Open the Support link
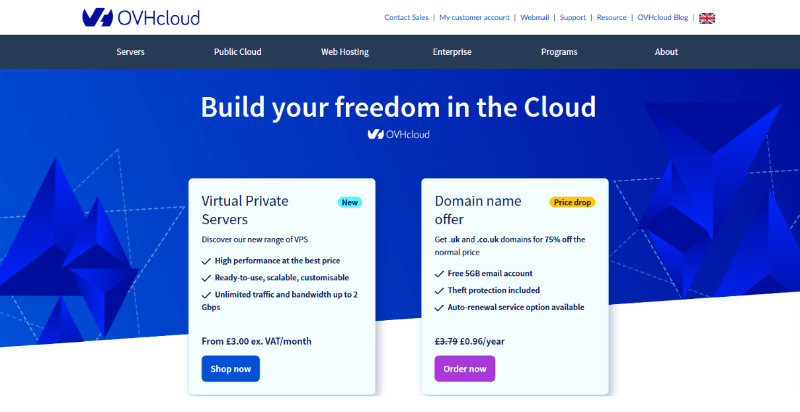 click(572, 17)
